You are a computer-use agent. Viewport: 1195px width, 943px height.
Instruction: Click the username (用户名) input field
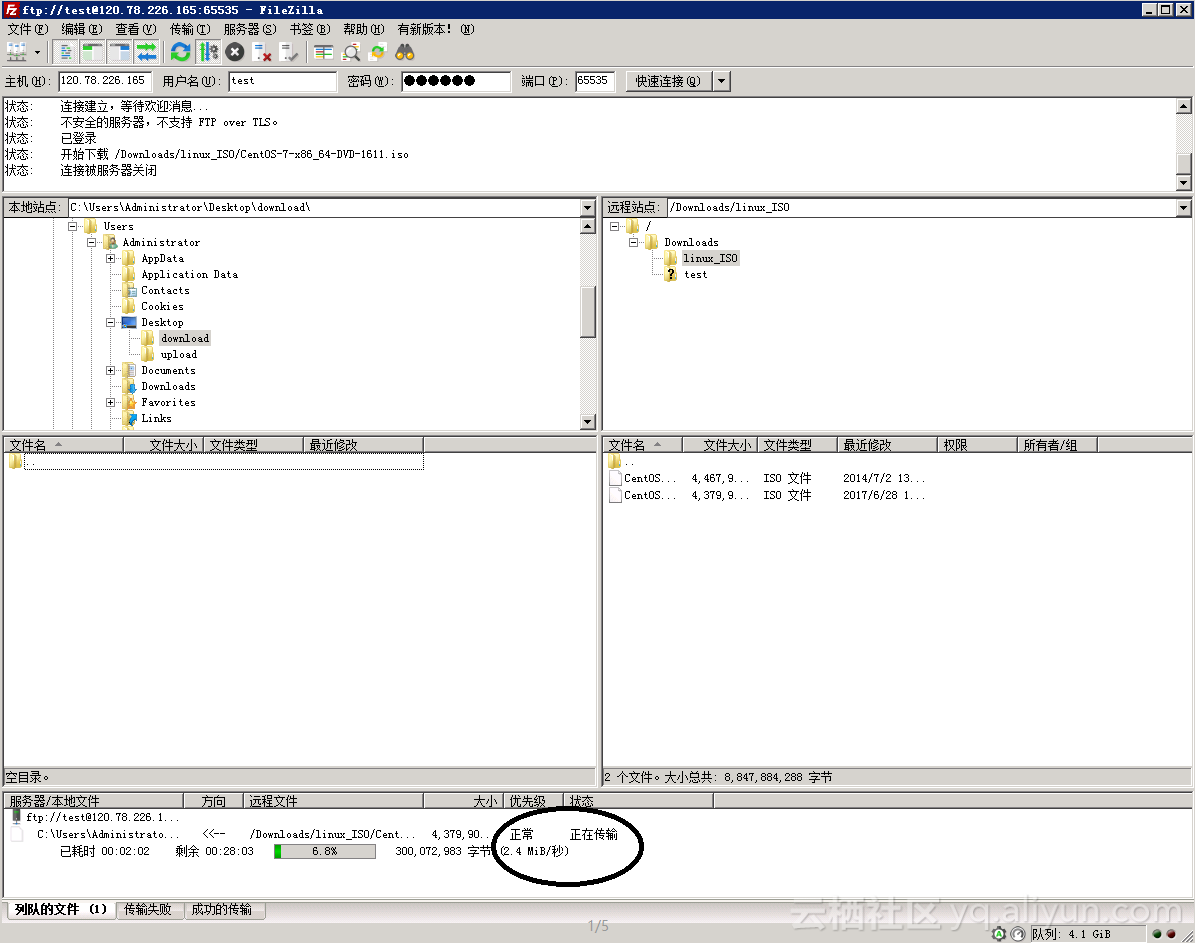[x=283, y=81]
